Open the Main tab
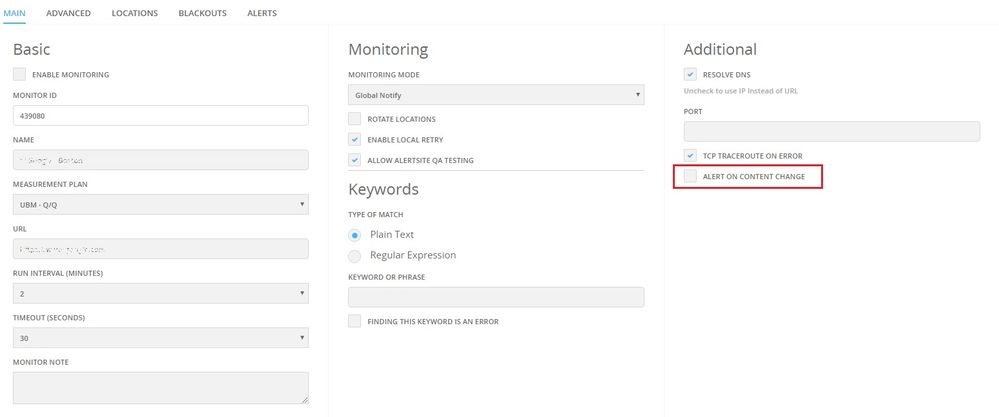This screenshot has height=417, width=999. pyautogui.click(x=15, y=13)
